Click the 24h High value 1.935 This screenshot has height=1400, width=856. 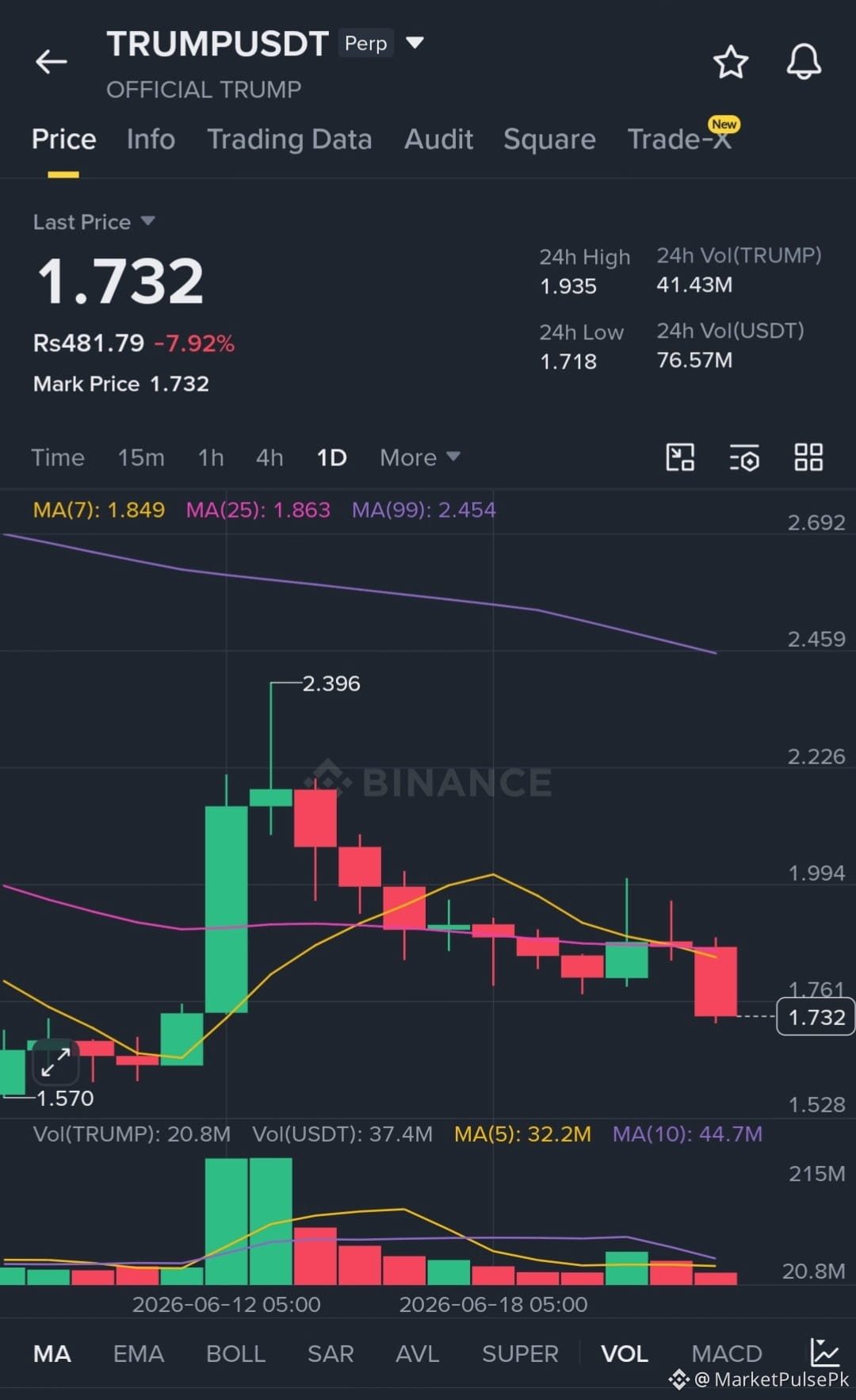pyautogui.click(x=568, y=286)
